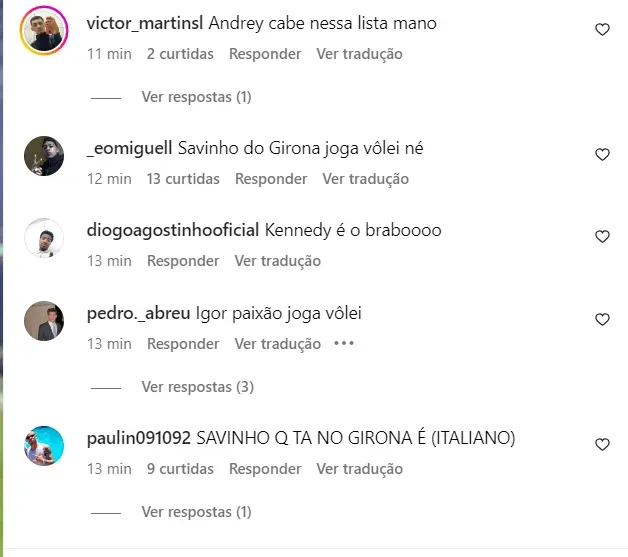Expand replies under victor_martinsl's comment
The height and width of the screenshot is (557, 628).
click(x=196, y=97)
